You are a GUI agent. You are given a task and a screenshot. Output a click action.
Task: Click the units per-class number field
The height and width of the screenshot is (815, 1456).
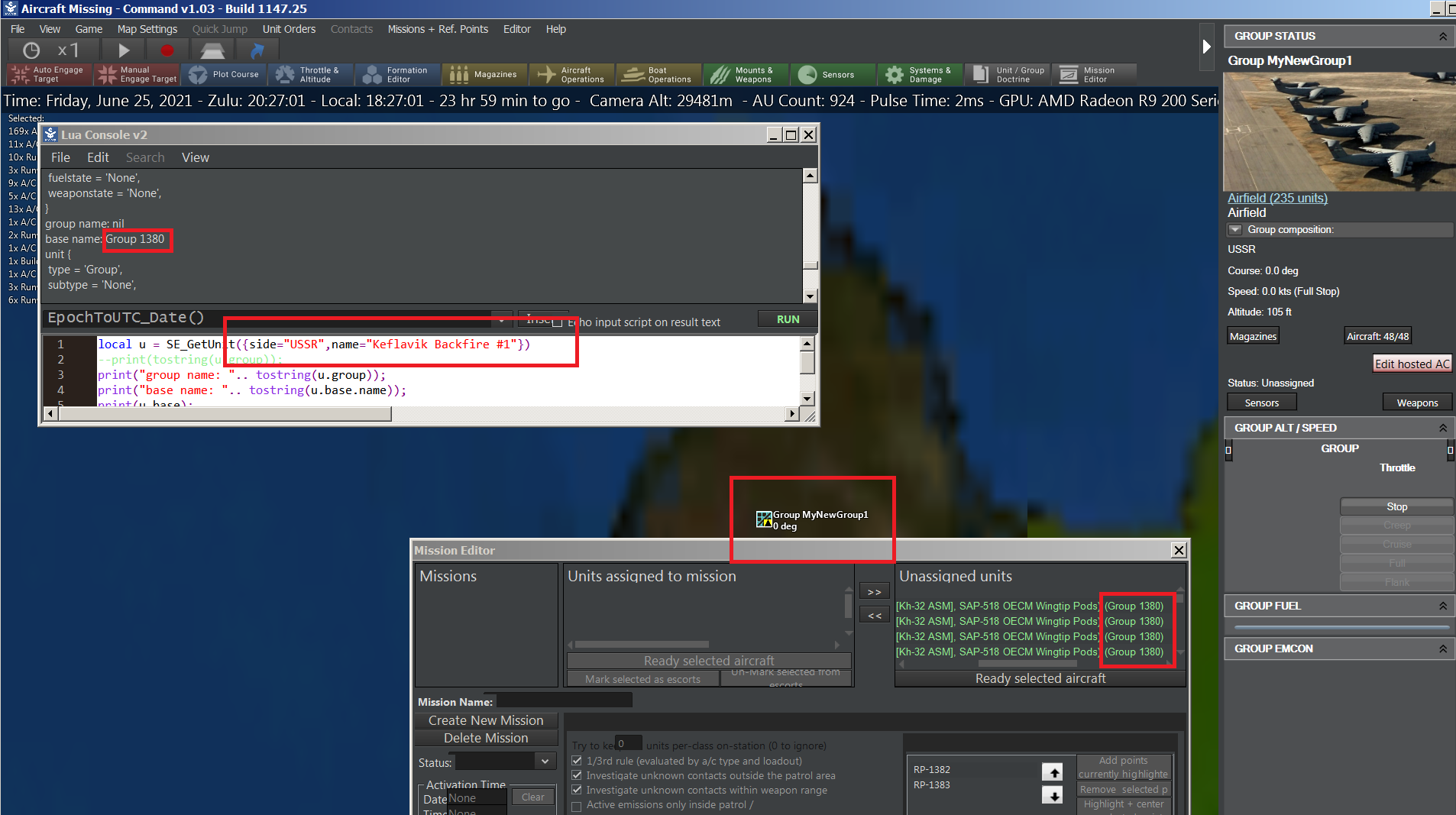coord(628,744)
